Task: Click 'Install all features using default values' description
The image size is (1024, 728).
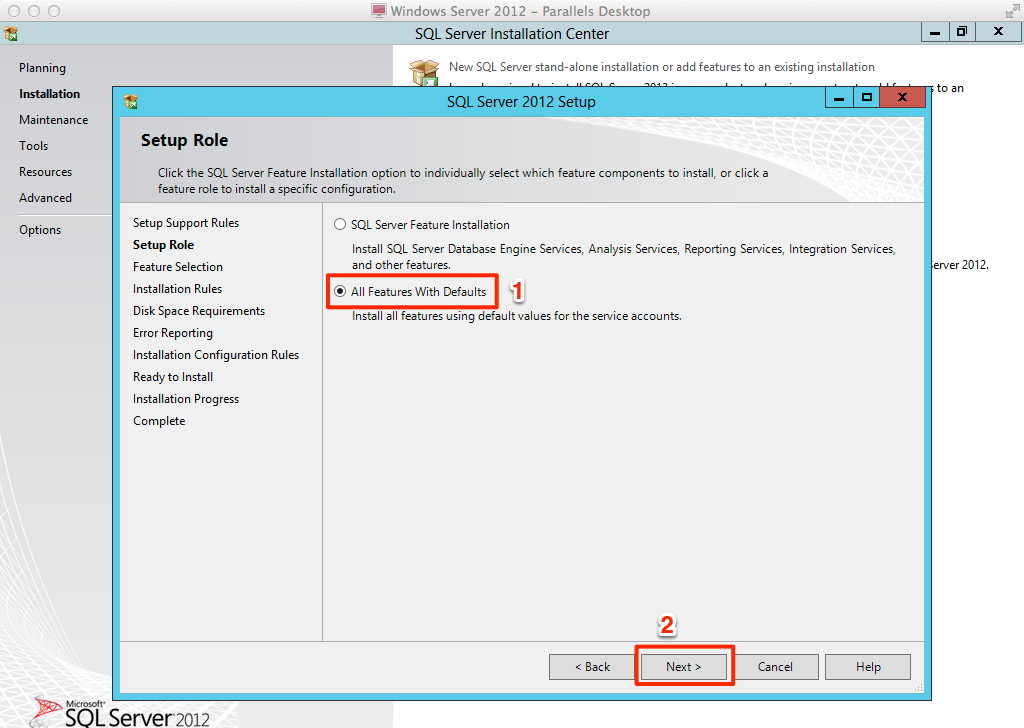Action: (x=517, y=316)
